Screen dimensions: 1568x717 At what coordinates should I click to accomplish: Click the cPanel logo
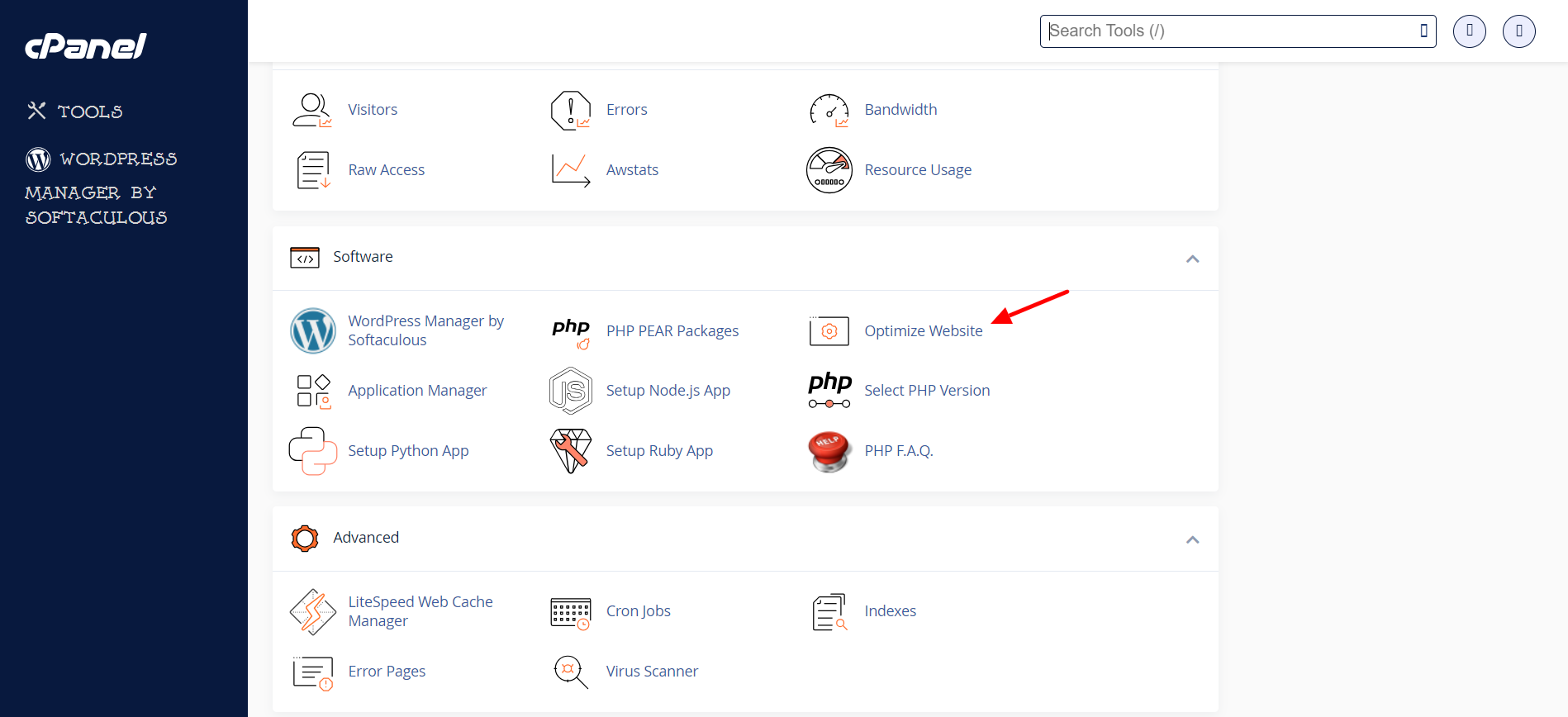(86, 46)
